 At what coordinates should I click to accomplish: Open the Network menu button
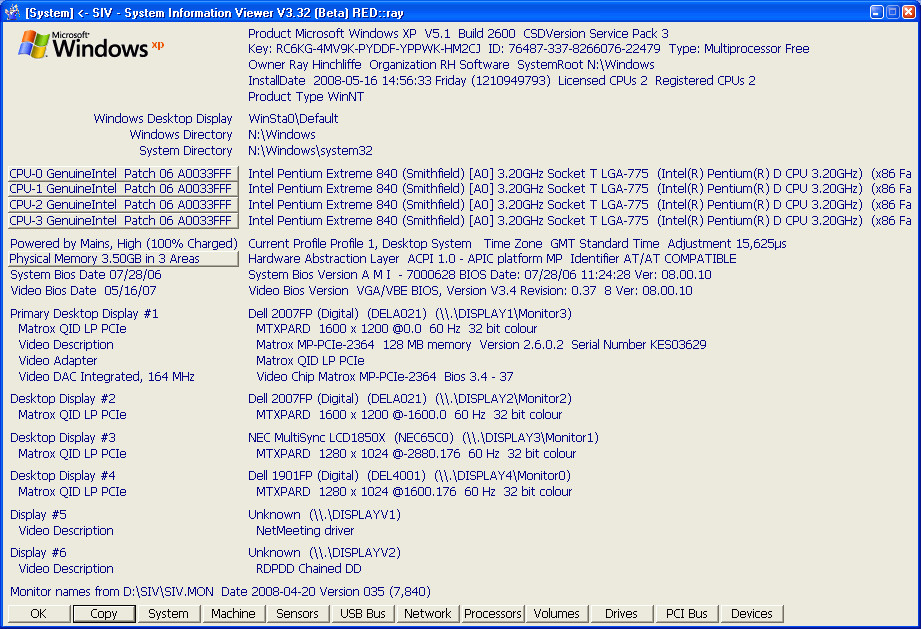coord(428,613)
